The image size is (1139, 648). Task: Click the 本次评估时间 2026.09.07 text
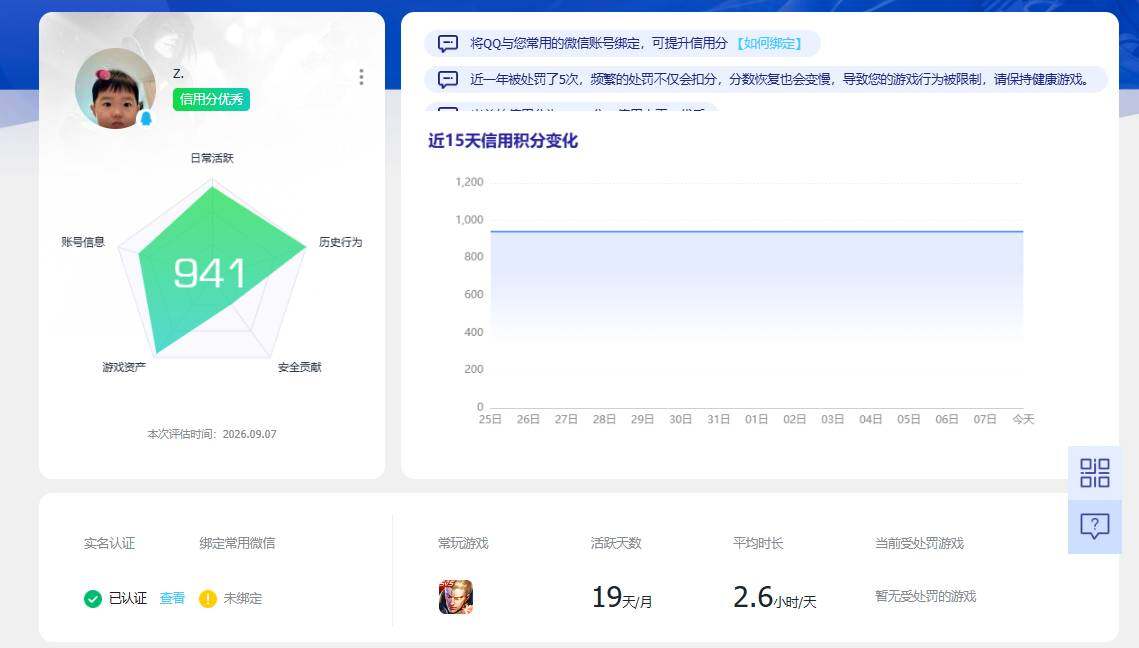click(x=212, y=434)
